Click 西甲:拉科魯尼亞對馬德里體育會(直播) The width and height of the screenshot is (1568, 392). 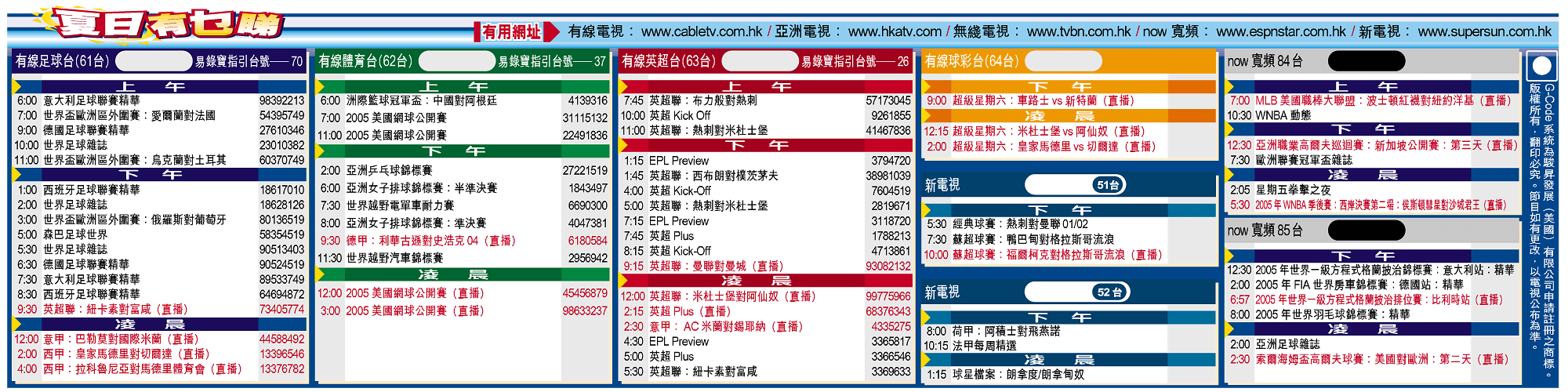pyautogui.click(x=143, y=368)
